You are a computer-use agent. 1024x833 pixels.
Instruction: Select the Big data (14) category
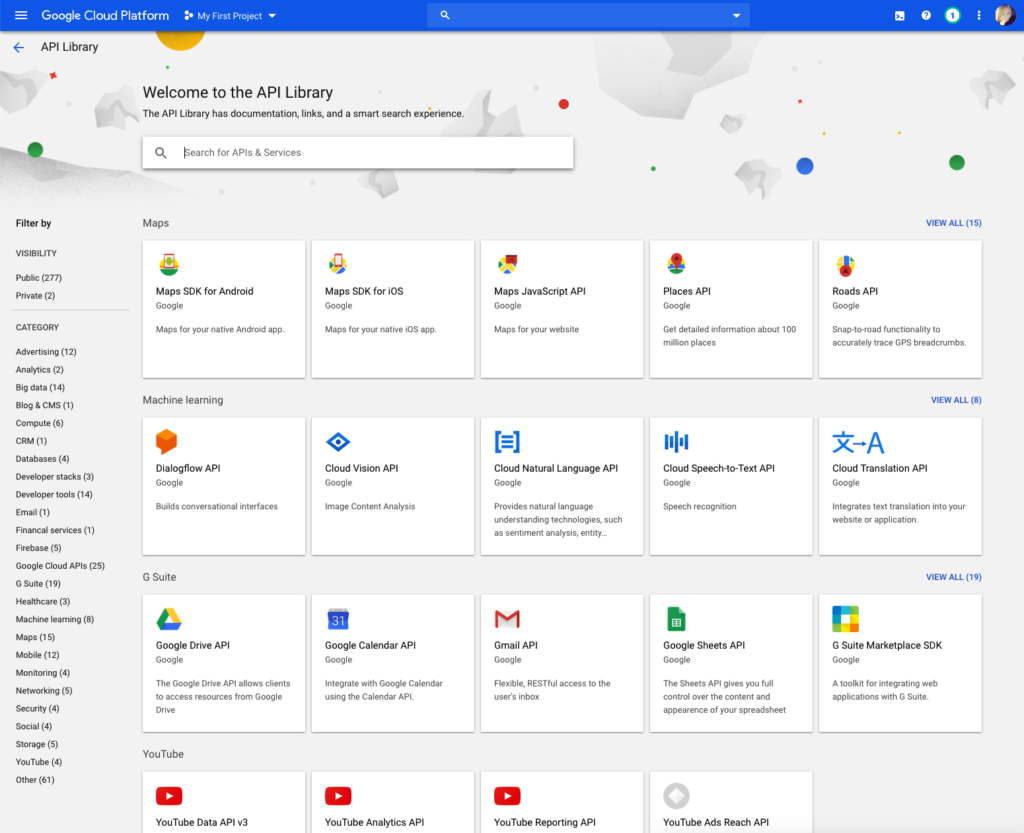pyautogui.click(x=40, y=387)
